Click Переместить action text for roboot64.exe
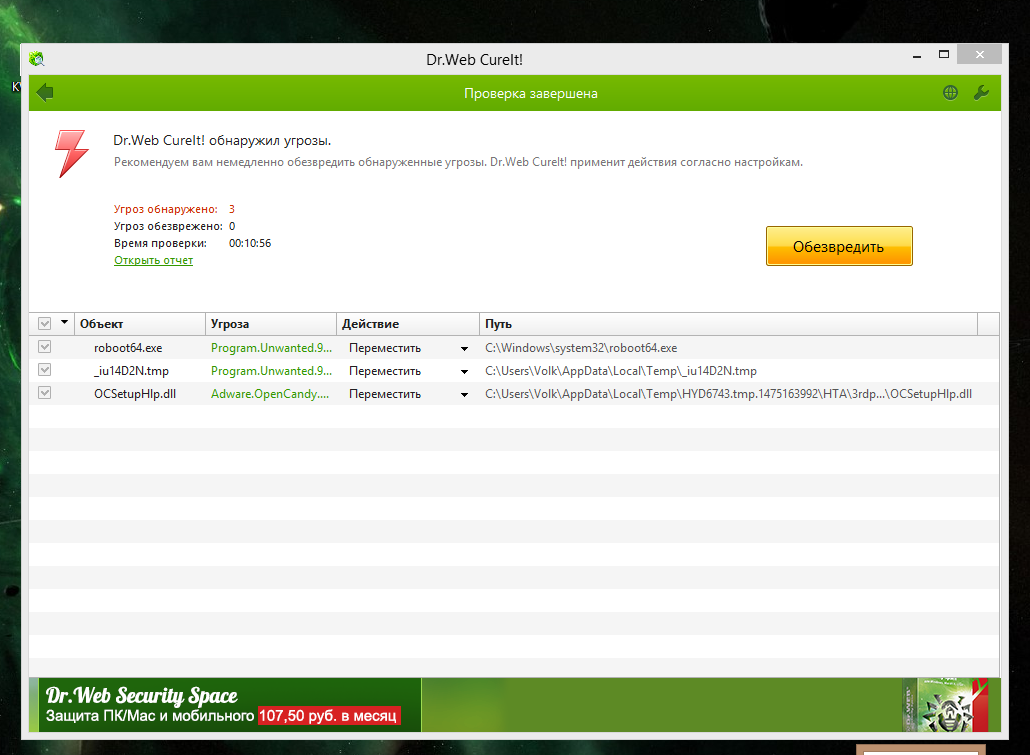Image resolution: width=1030 pixels, height=755 pixels. tap(385, 348)
